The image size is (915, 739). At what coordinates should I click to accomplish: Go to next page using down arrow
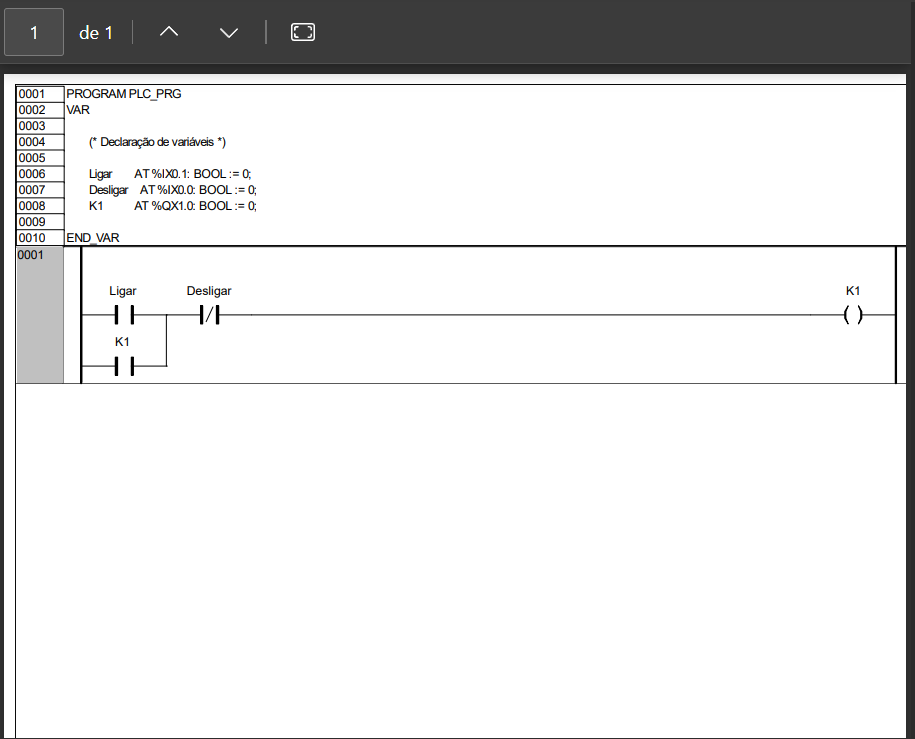[229, 32]
